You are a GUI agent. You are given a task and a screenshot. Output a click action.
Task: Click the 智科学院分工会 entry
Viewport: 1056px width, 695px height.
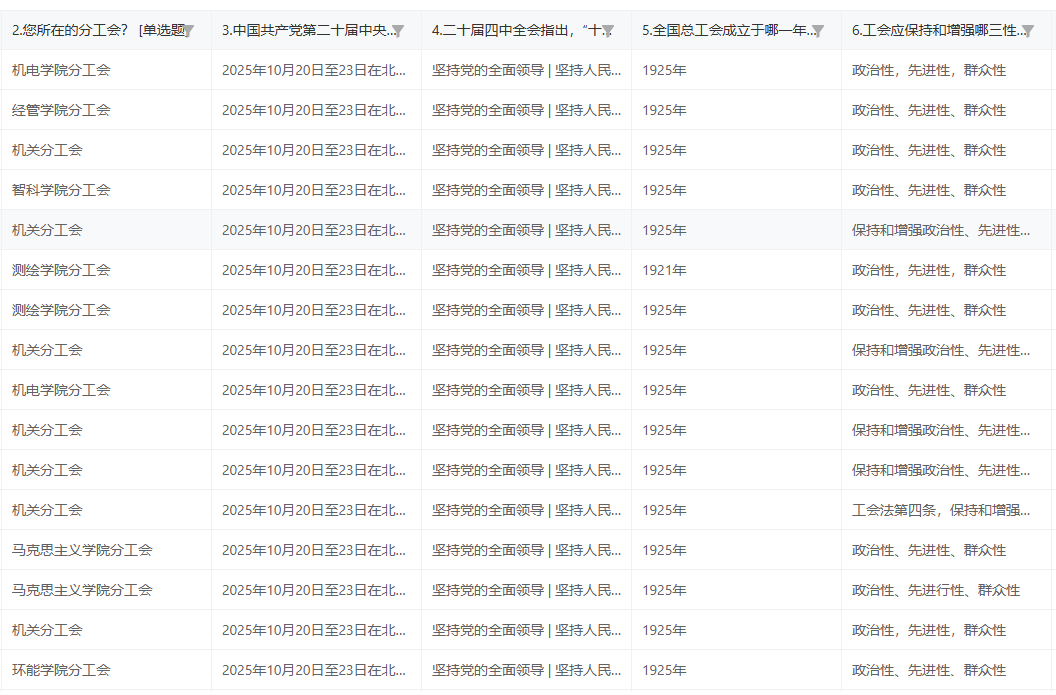point(61,190)
